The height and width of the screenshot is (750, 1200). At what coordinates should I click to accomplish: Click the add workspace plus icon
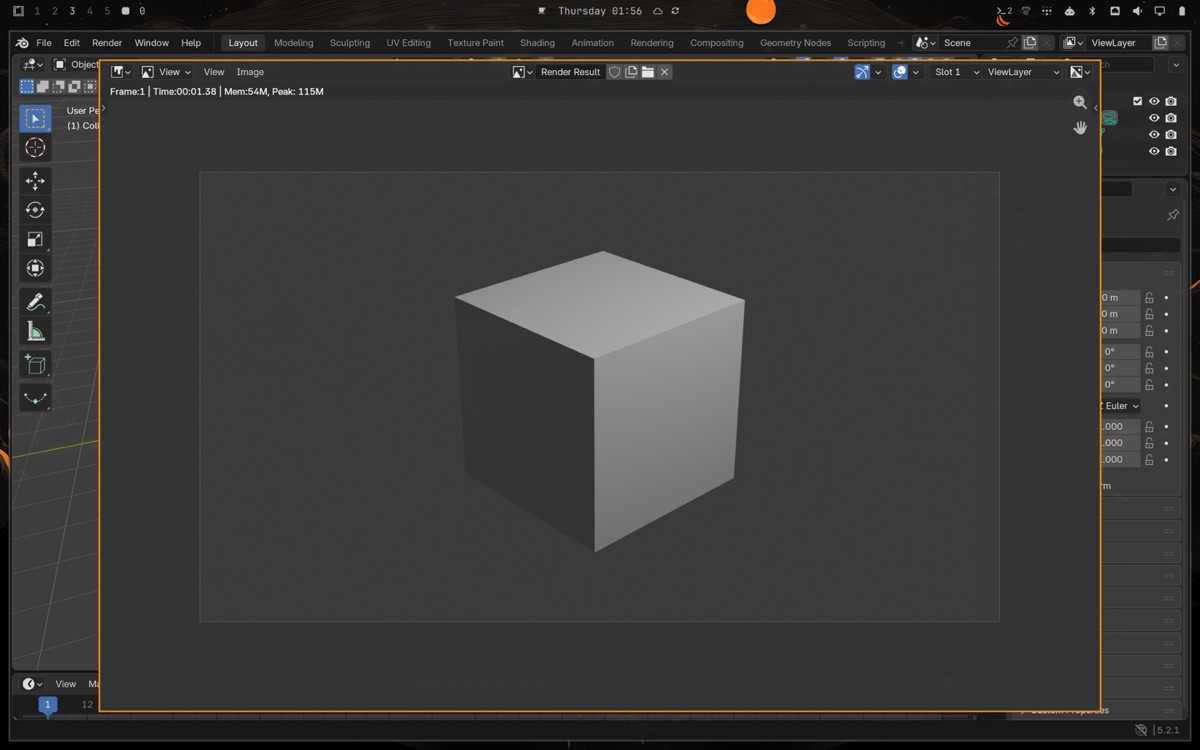[901, 43]
